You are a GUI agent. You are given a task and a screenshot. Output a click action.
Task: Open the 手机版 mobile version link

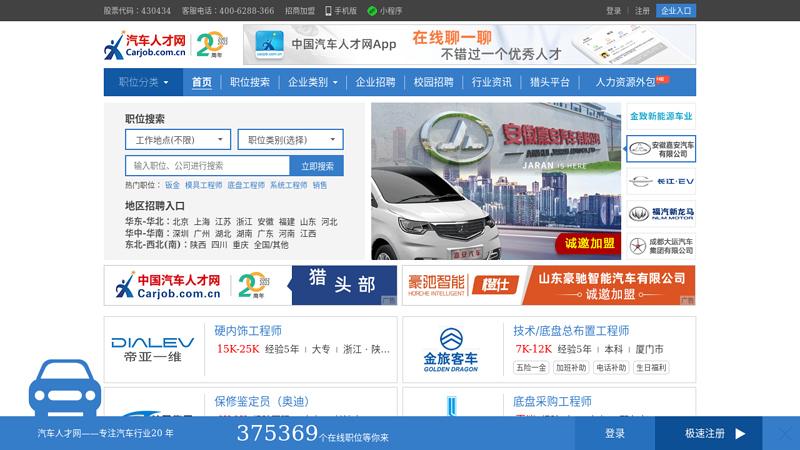click(341, 11)
